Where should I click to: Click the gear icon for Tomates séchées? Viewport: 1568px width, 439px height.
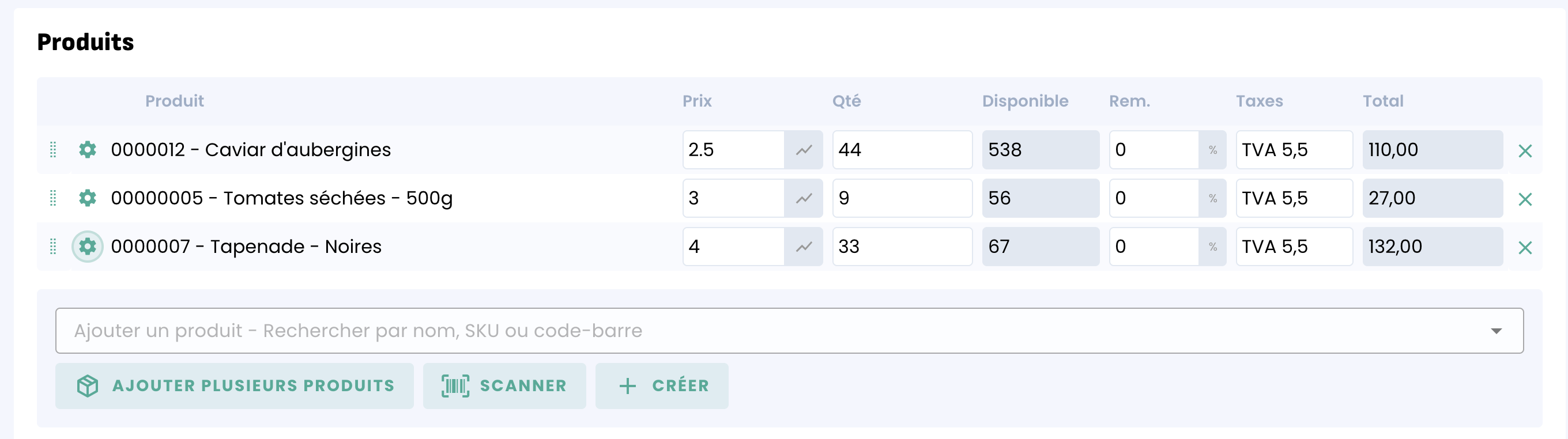pyautogui.click(x=88, y=198)
